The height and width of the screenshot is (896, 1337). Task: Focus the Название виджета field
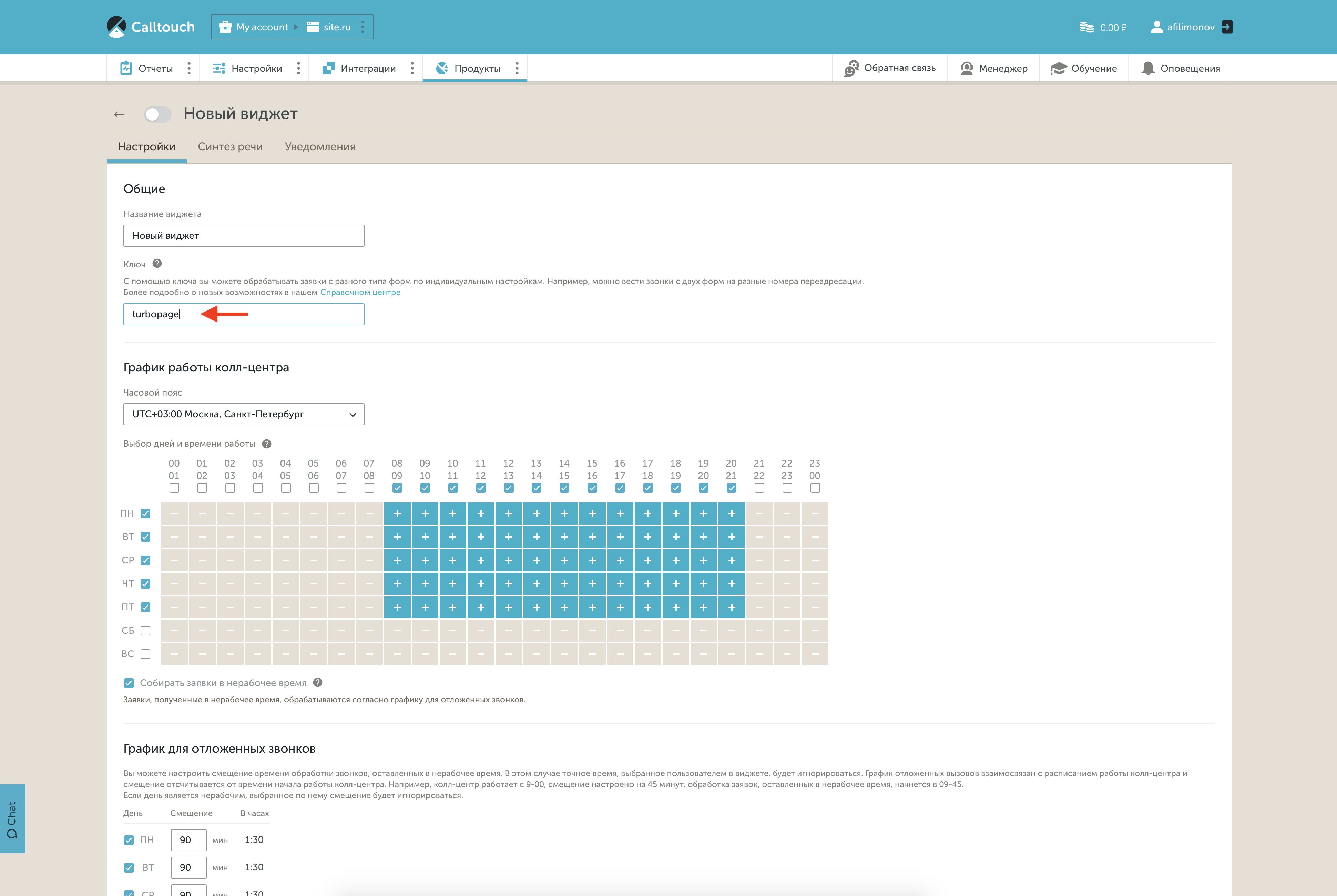pyautogui.click(x=244, y=235)
